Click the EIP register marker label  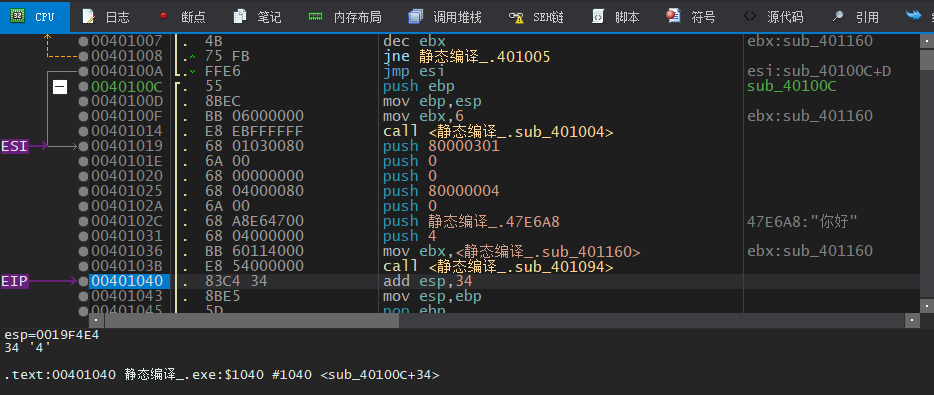point(14,281)
